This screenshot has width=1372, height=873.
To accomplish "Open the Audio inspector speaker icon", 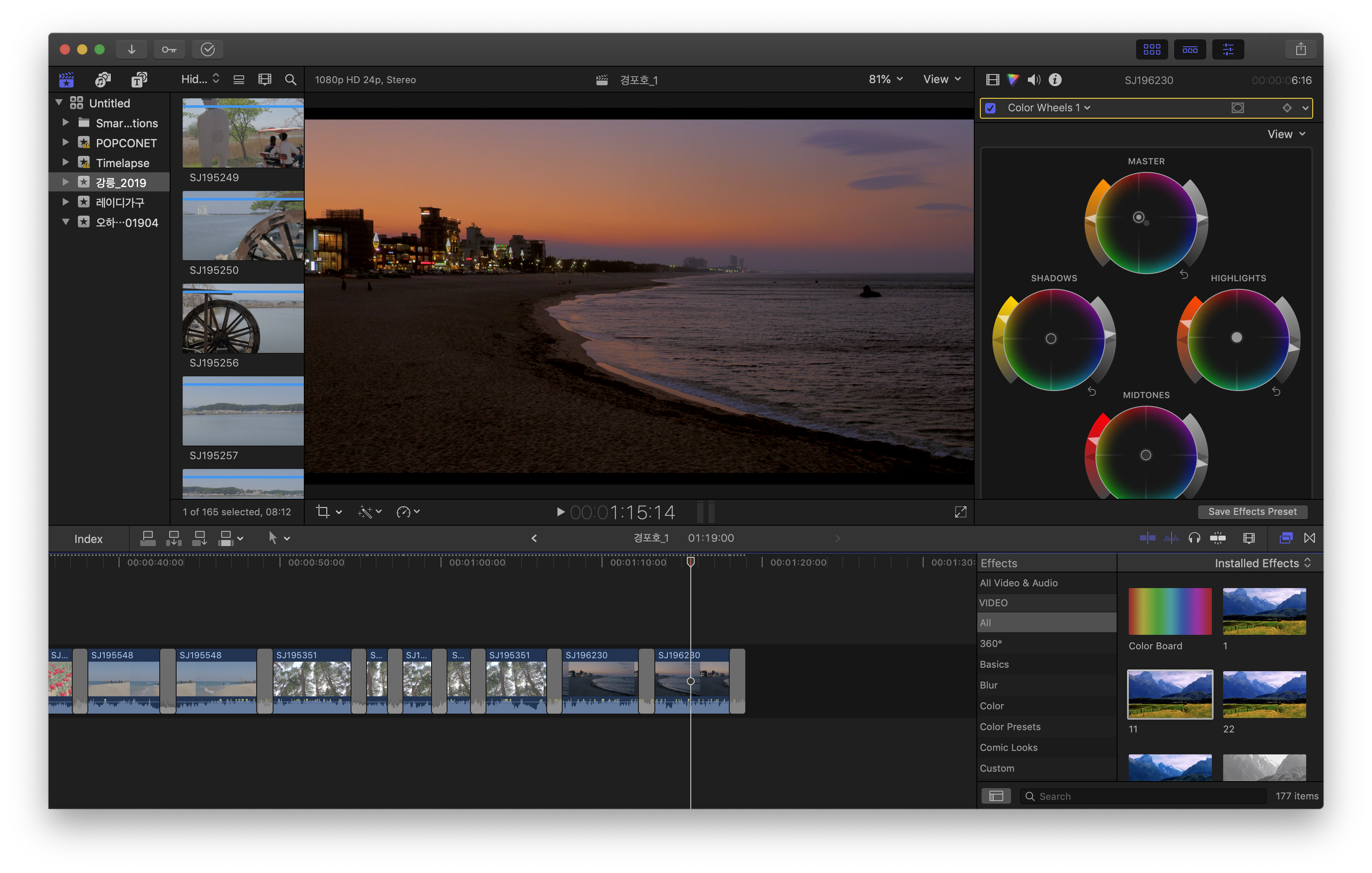I will [x=1034, y=80].
